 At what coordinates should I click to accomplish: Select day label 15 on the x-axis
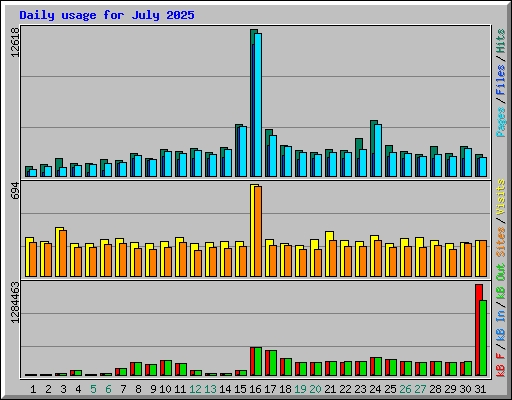coord(240,389)
